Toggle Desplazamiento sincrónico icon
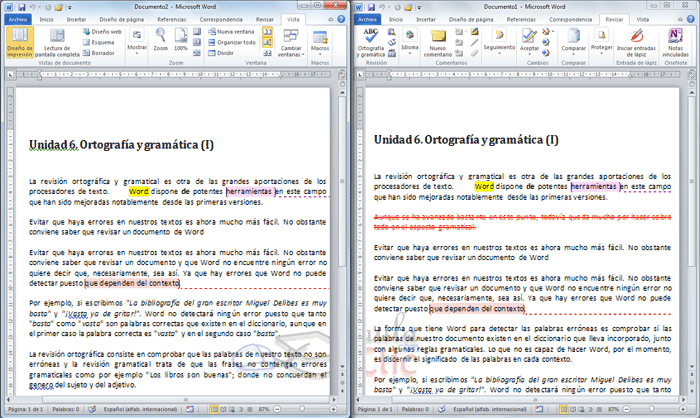700x418 pixels. pyautogui.click(x=267, y=42)
